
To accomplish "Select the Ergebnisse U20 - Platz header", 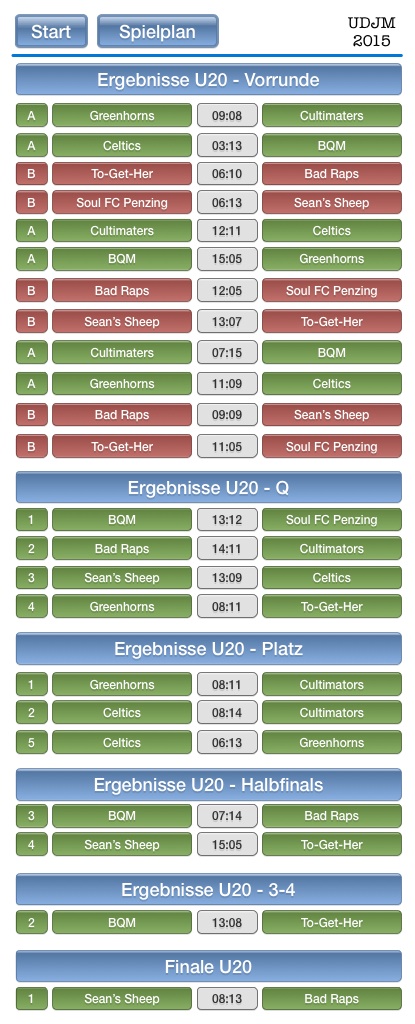I will tap(208, 648).
